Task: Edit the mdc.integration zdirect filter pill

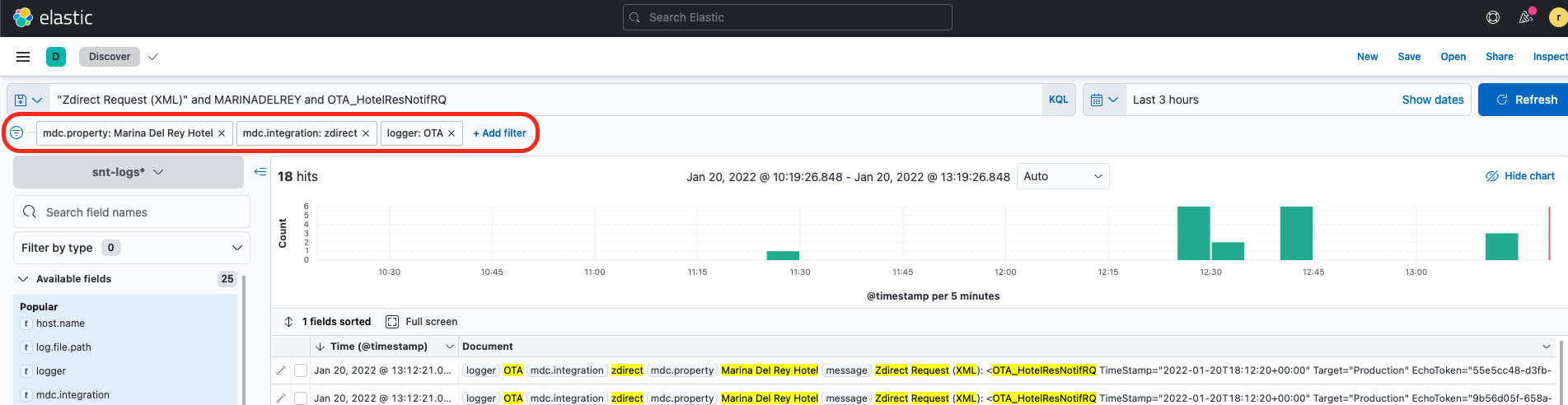Action: [x=300, y=133]
